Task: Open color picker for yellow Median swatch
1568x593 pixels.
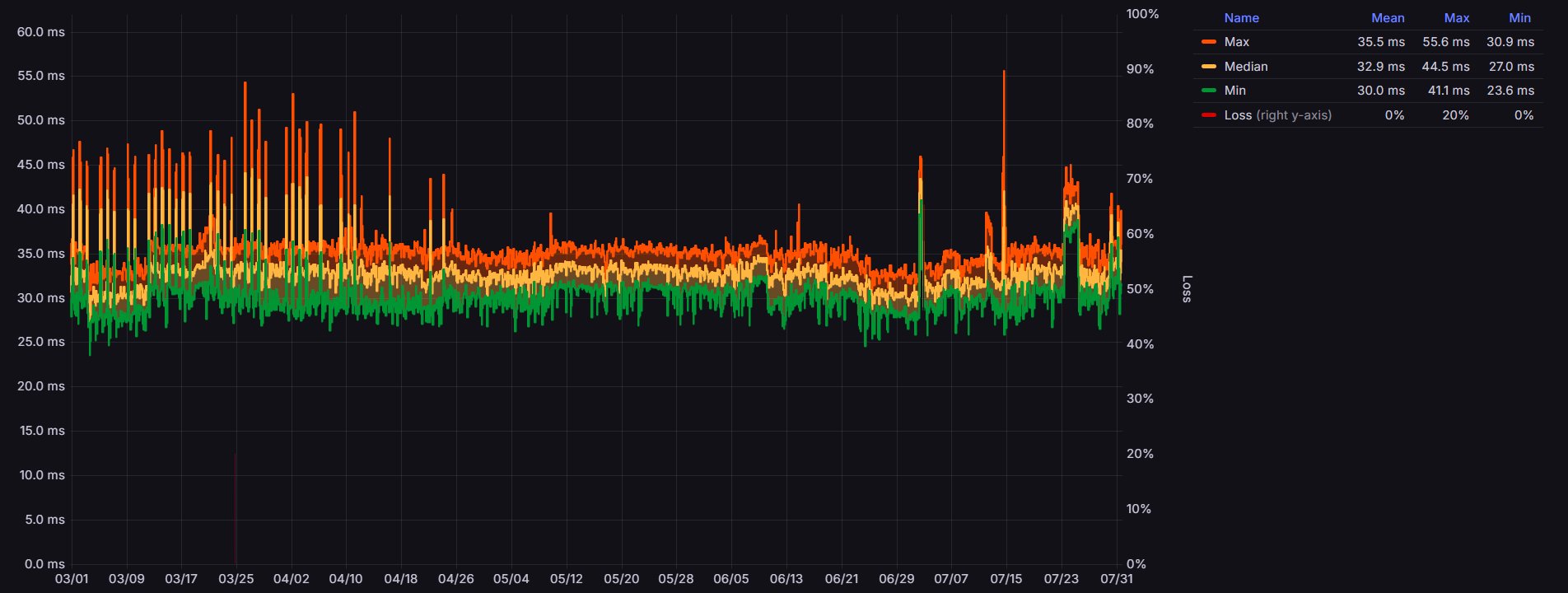Action: [x=1208, y=67]
